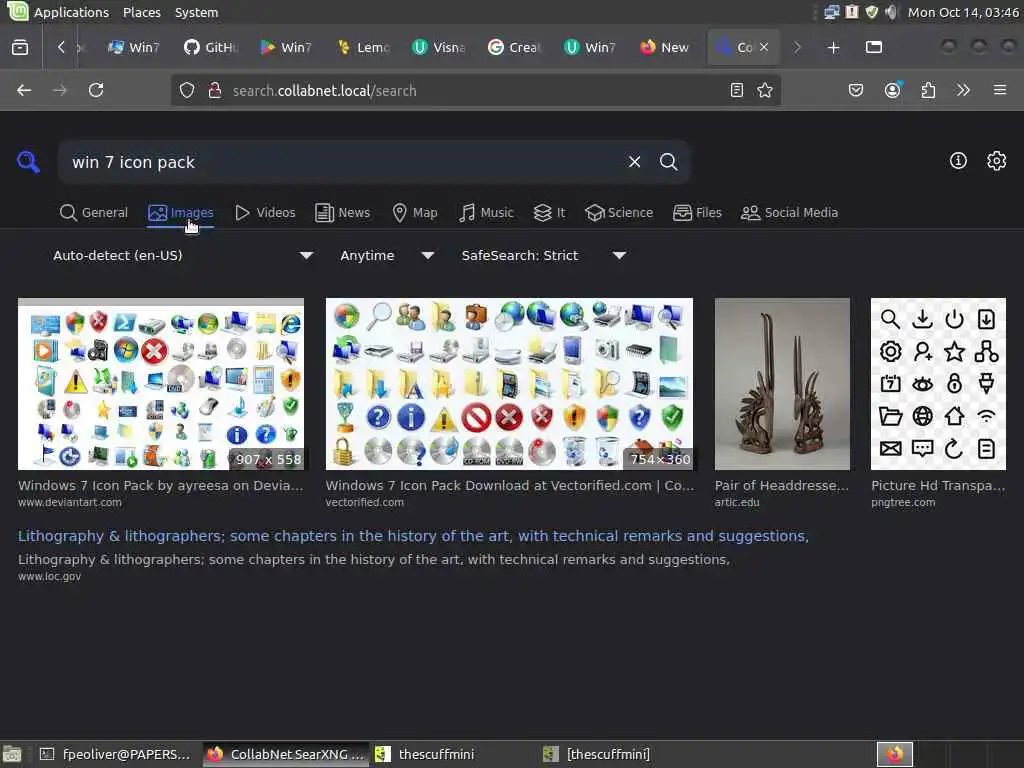Image resolution: width=1024 pixels, height=768 pixels.
Task: Open Lithography & lithographers result link
Action: pyautogui.click(x=413, y=536)
